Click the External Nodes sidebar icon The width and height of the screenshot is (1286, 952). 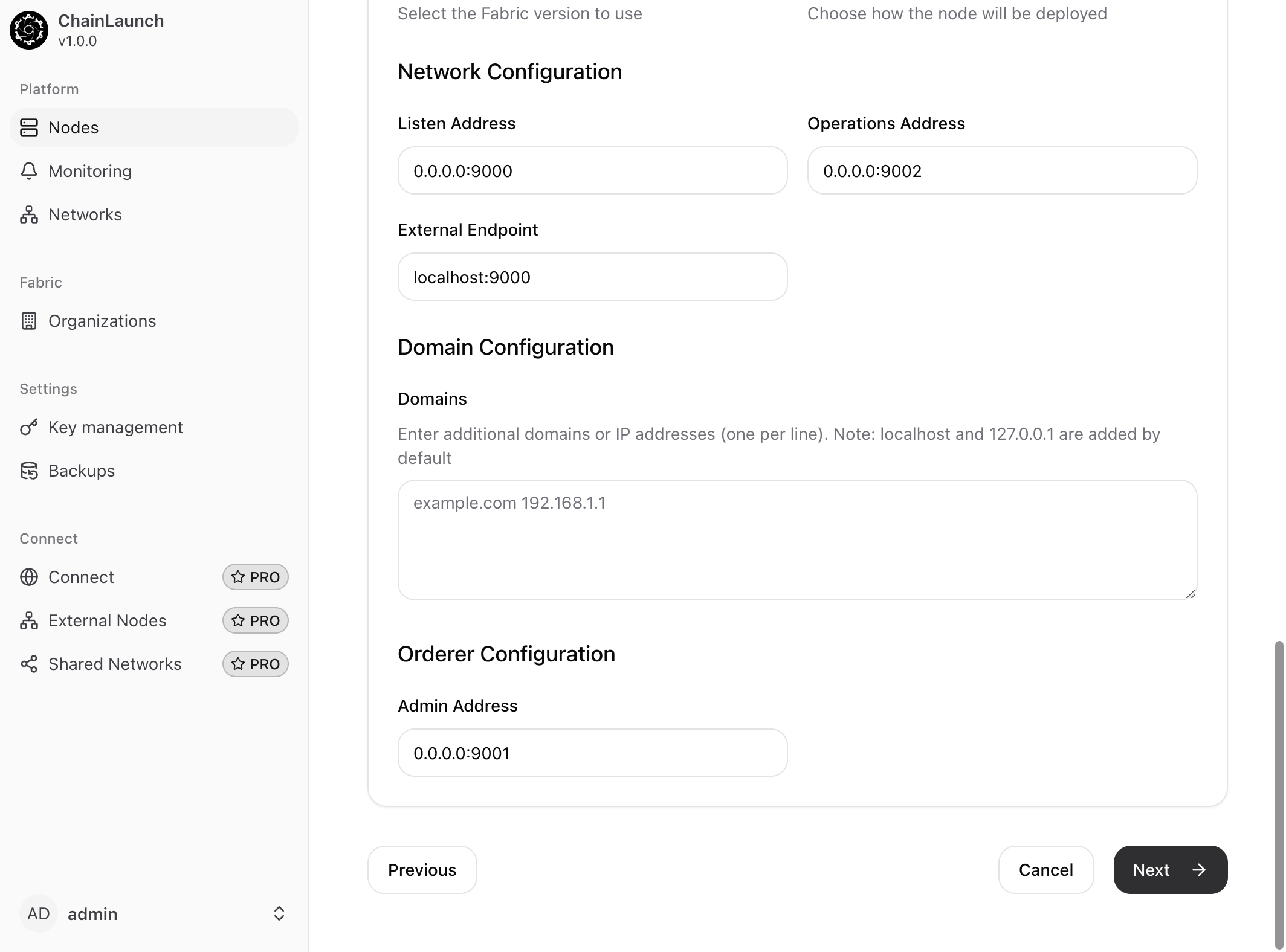coord(28,620)
